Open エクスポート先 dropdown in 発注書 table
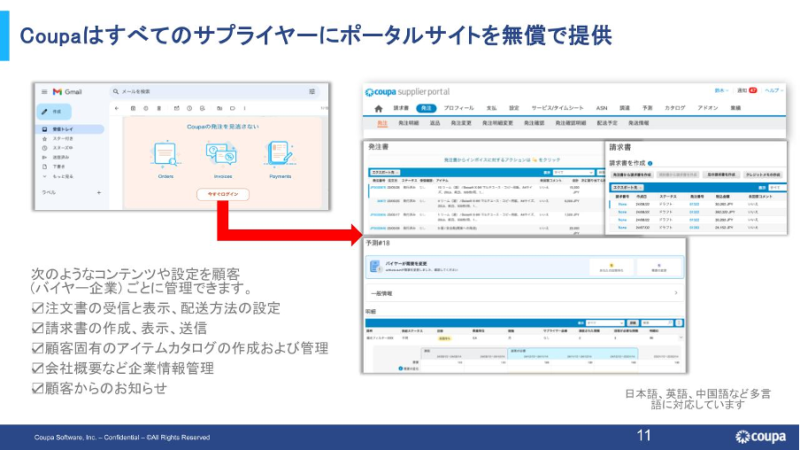This screenshot has height=450, width=800. pyautogui.click(x=385, y=173)
